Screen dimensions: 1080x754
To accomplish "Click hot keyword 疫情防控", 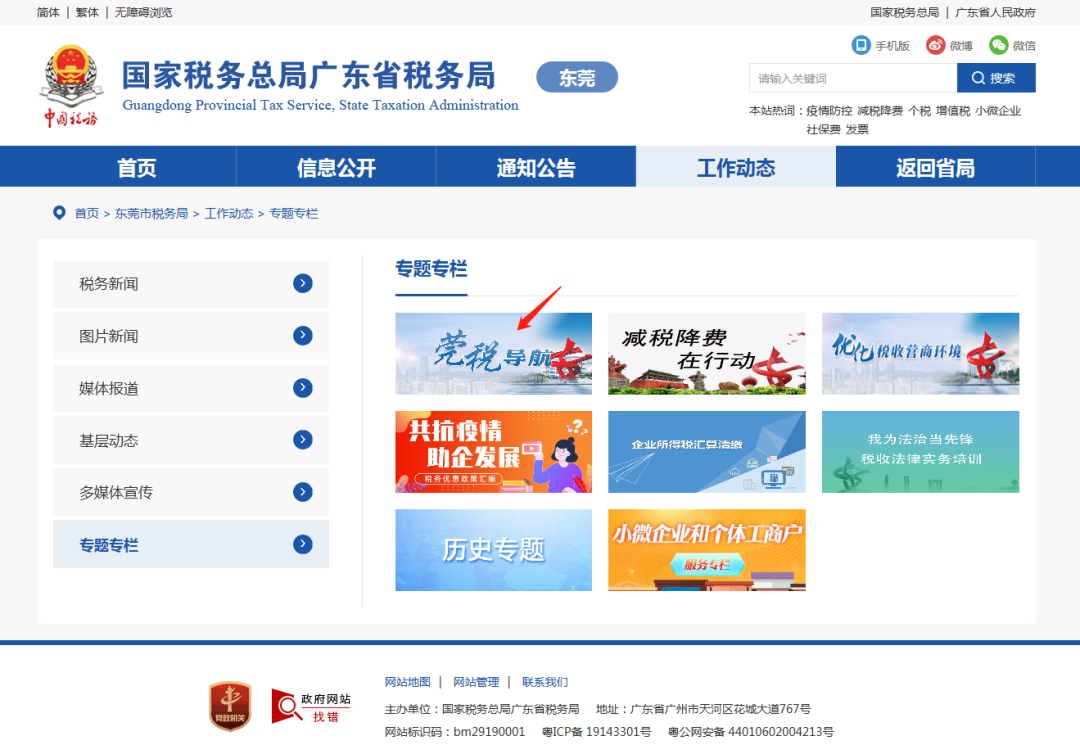I will click(829, 111).
